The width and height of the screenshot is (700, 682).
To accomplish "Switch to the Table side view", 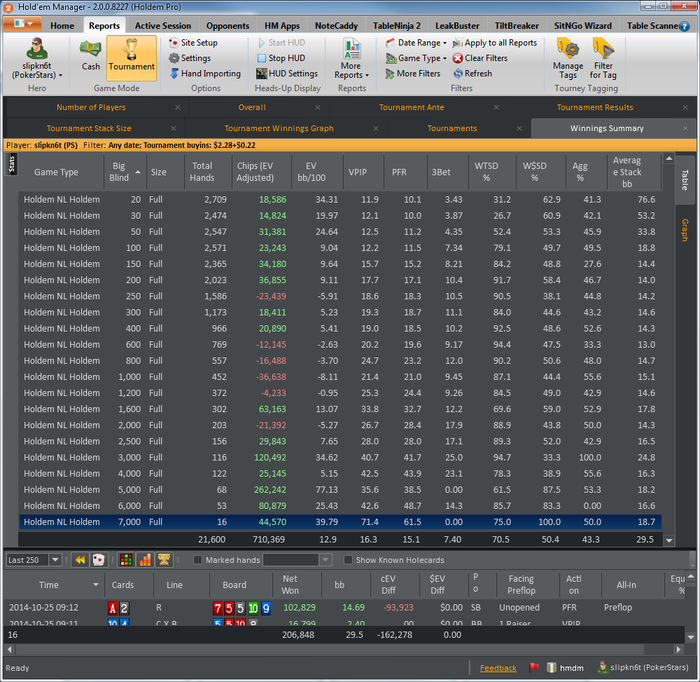I will point(684,180).
